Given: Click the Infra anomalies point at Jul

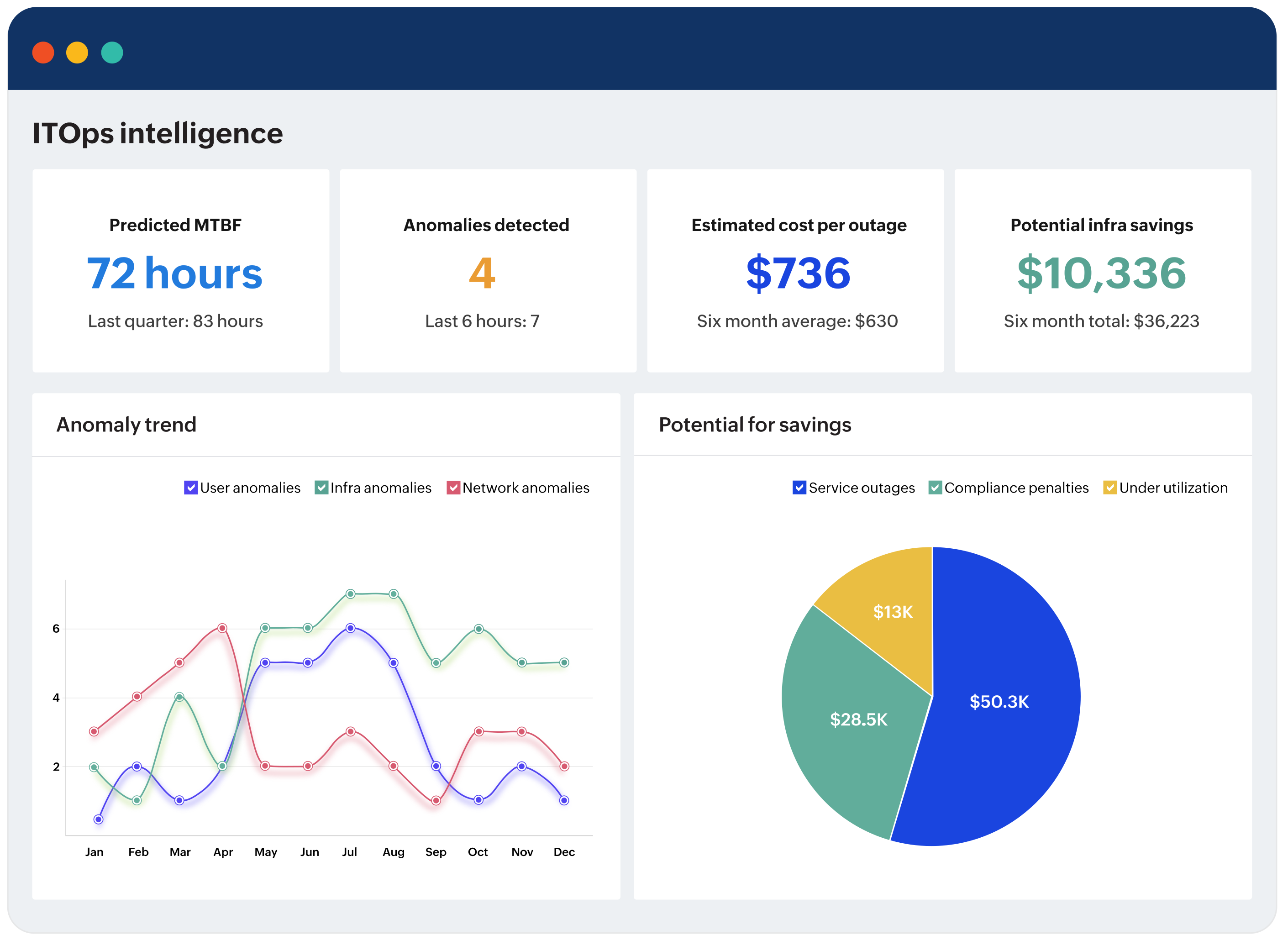Looking at the screenshot, I should click(x=351, y=594).
